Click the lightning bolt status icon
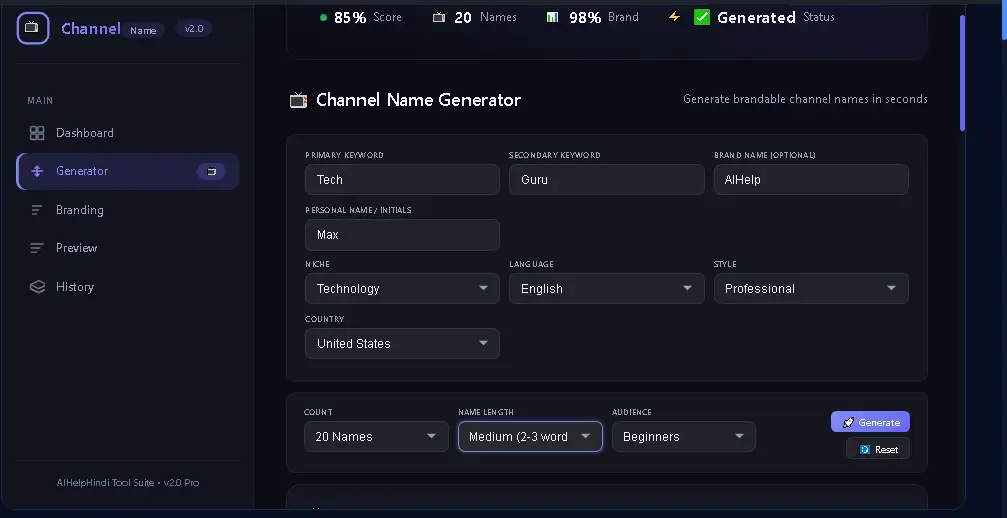 [x=674, y=17]
